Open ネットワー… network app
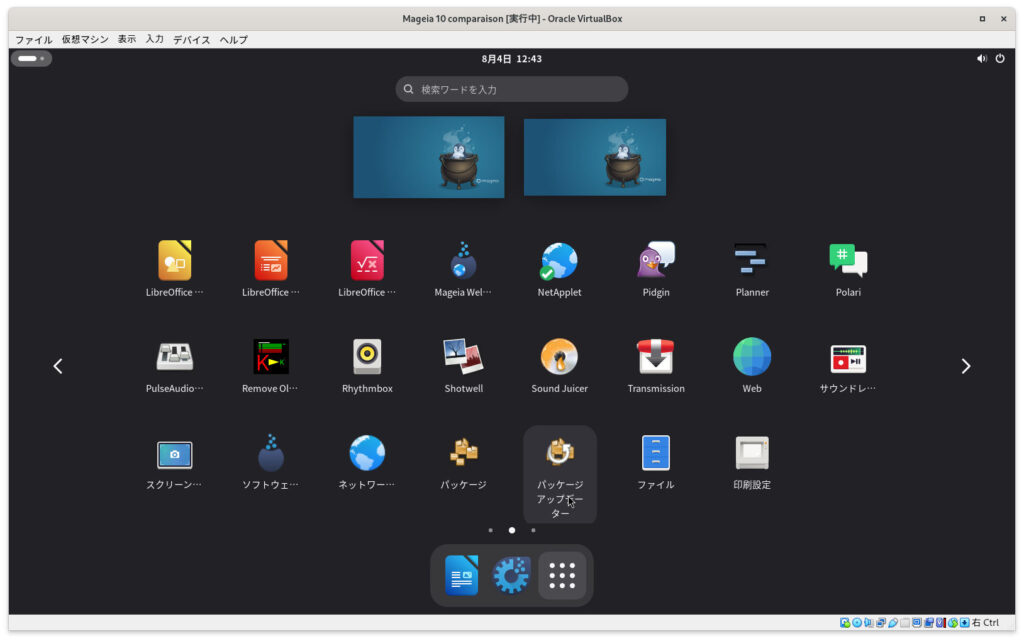 pyautogui.click(x=367, y=453)
